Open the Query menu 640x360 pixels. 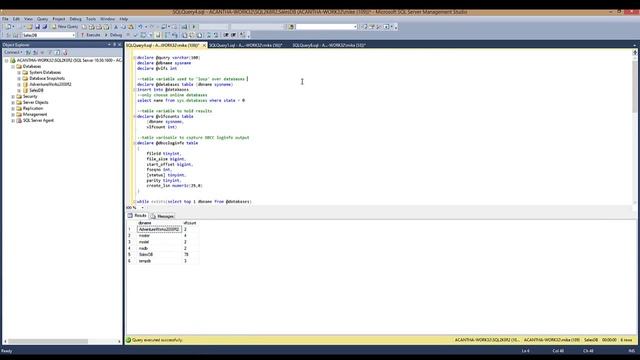42,19
